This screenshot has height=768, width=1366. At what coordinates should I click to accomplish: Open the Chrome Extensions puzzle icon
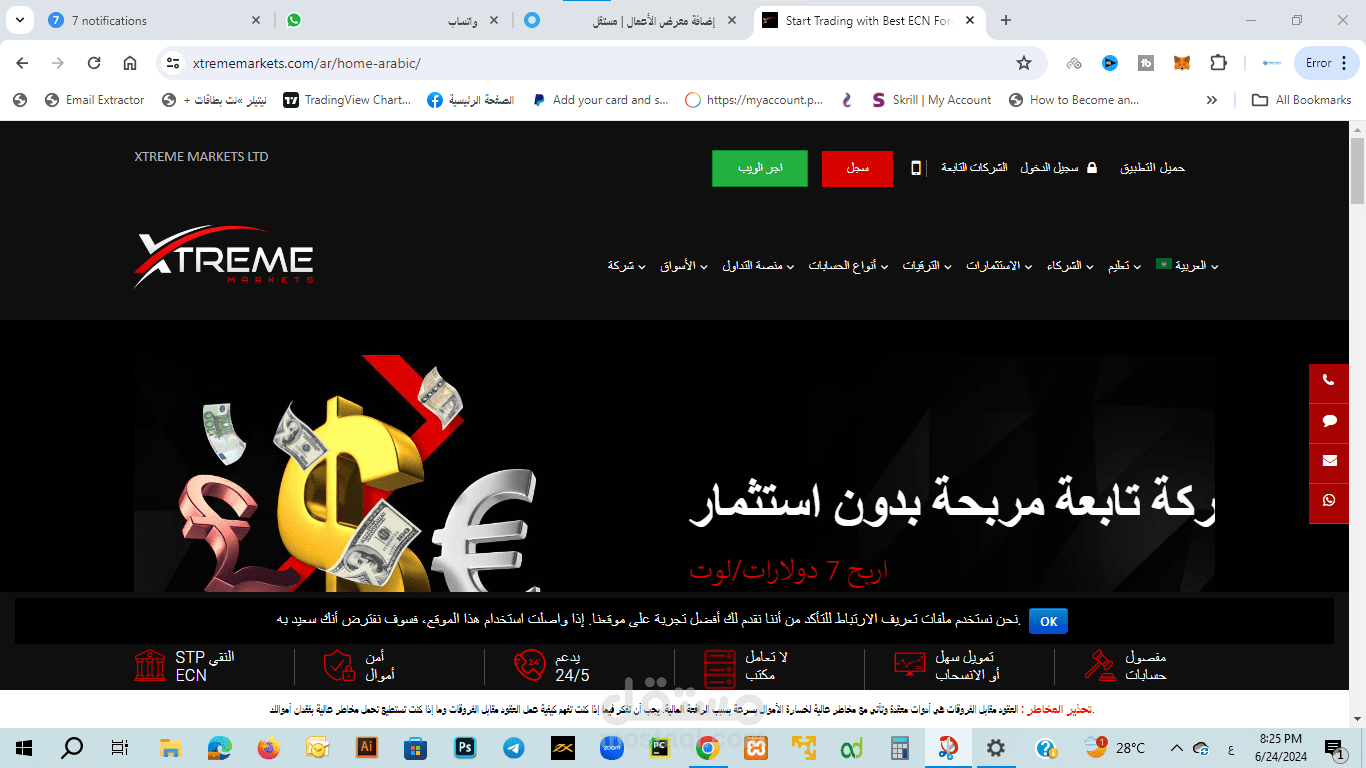coord(1218,63)
